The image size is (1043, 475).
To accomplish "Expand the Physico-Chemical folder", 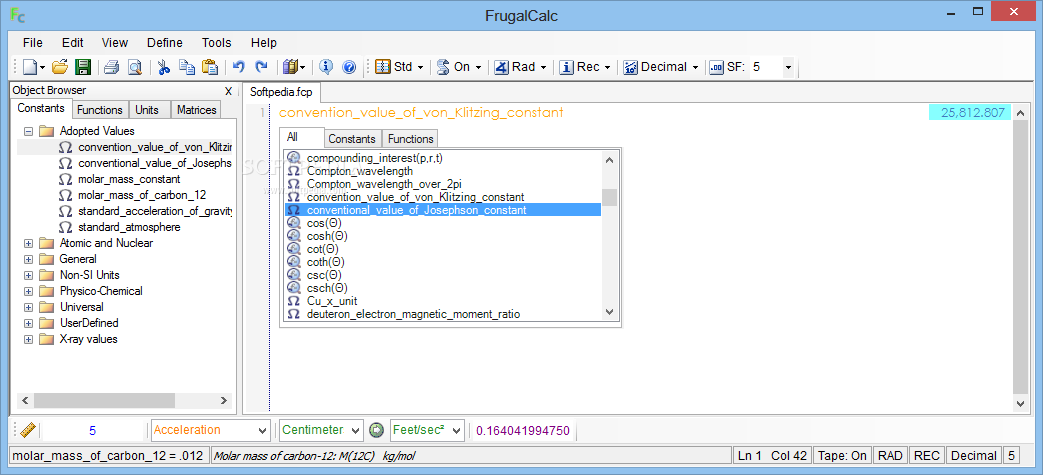I will [x=29, y=291].
